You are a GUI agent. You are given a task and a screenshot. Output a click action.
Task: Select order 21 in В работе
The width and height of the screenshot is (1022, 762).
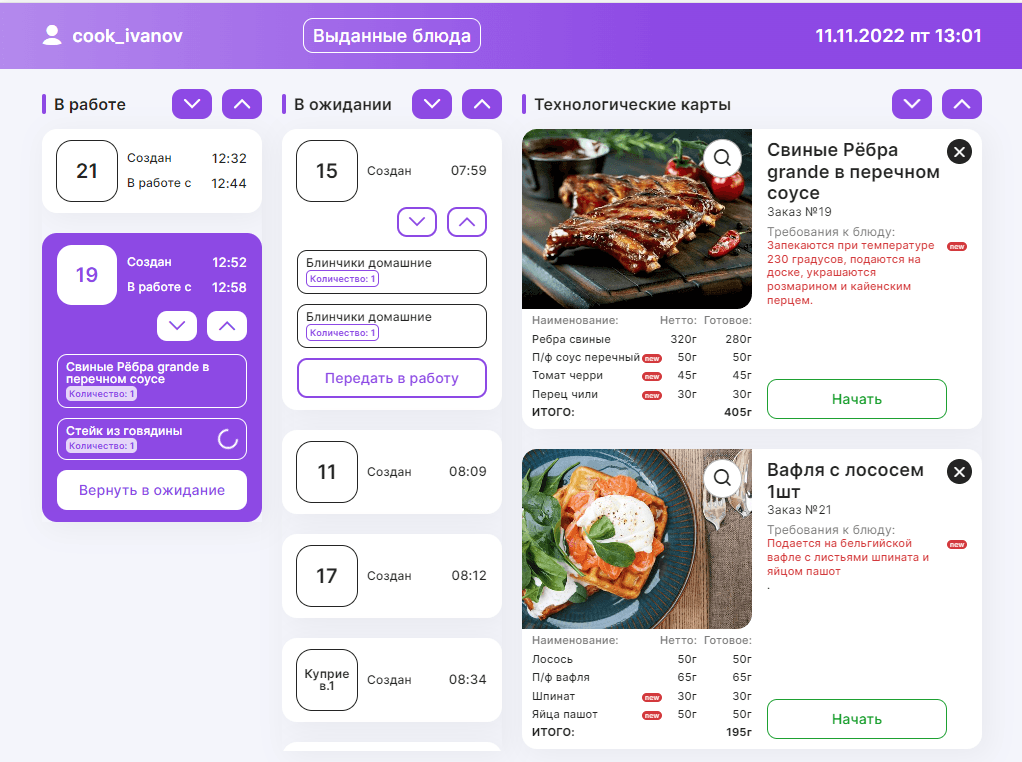(x=152, y=171)
